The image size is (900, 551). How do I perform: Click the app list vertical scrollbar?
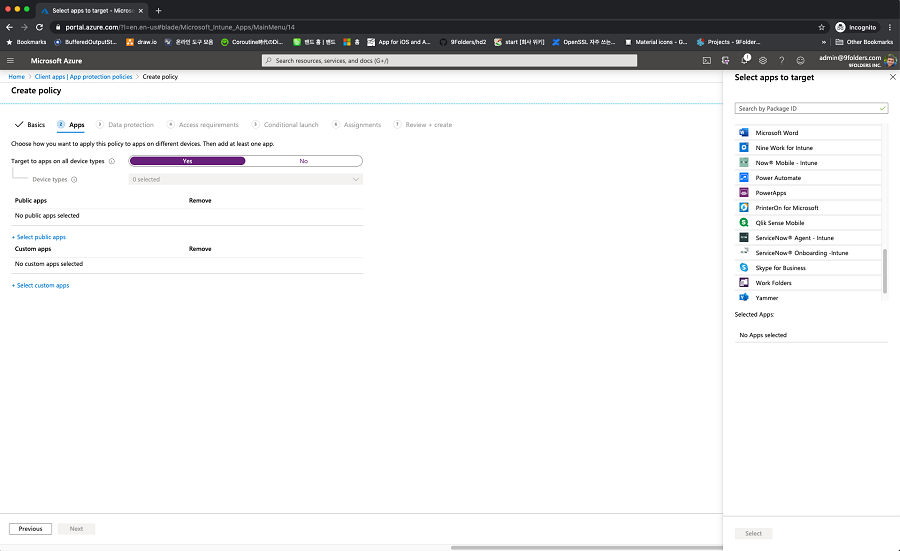[x=885, y=271]
